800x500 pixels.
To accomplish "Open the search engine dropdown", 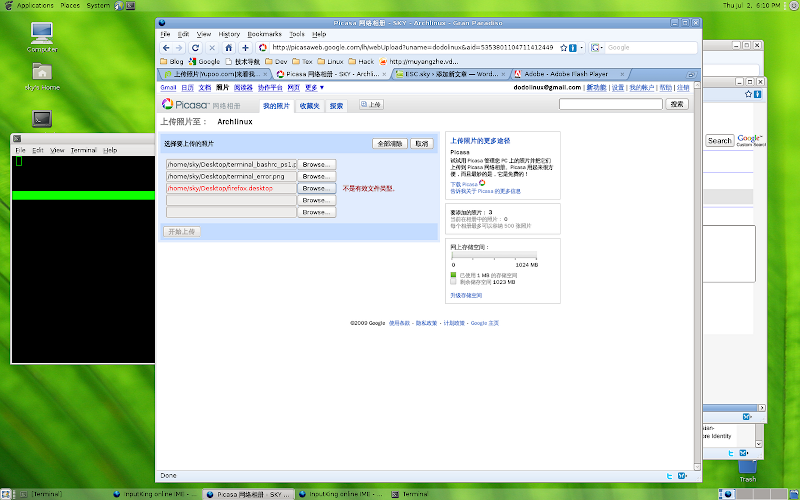I will pos(596,47).
